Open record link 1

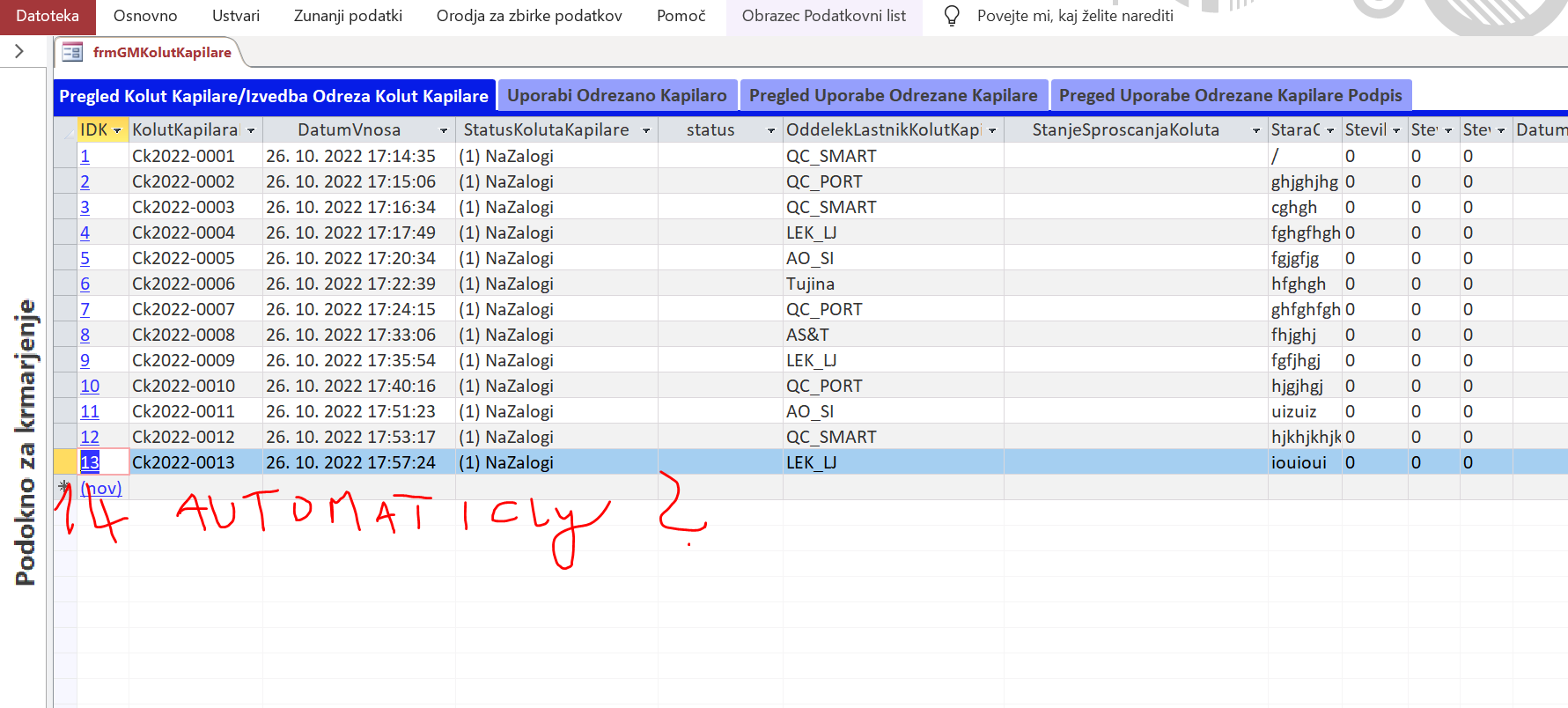pyautogui.click(x=85, y=156)
